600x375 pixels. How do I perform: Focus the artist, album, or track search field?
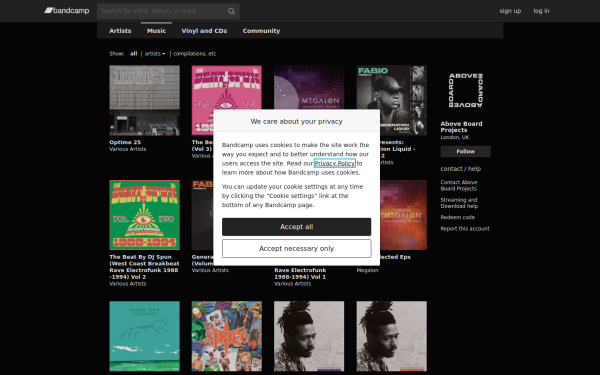tap(168, 11)
